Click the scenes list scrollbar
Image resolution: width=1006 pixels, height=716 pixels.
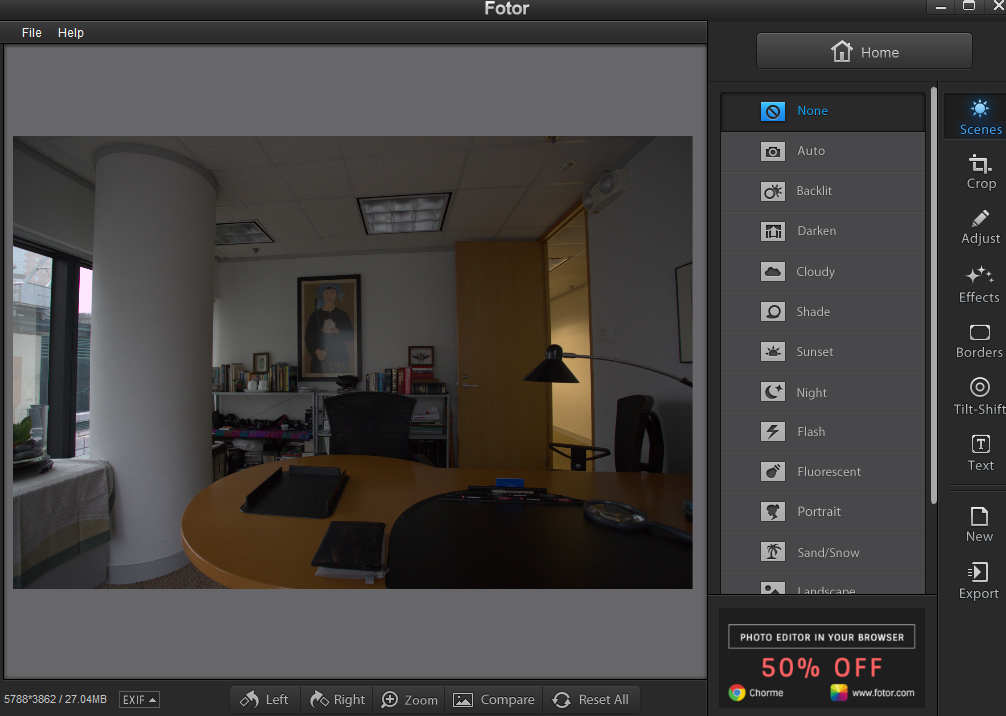934,295
